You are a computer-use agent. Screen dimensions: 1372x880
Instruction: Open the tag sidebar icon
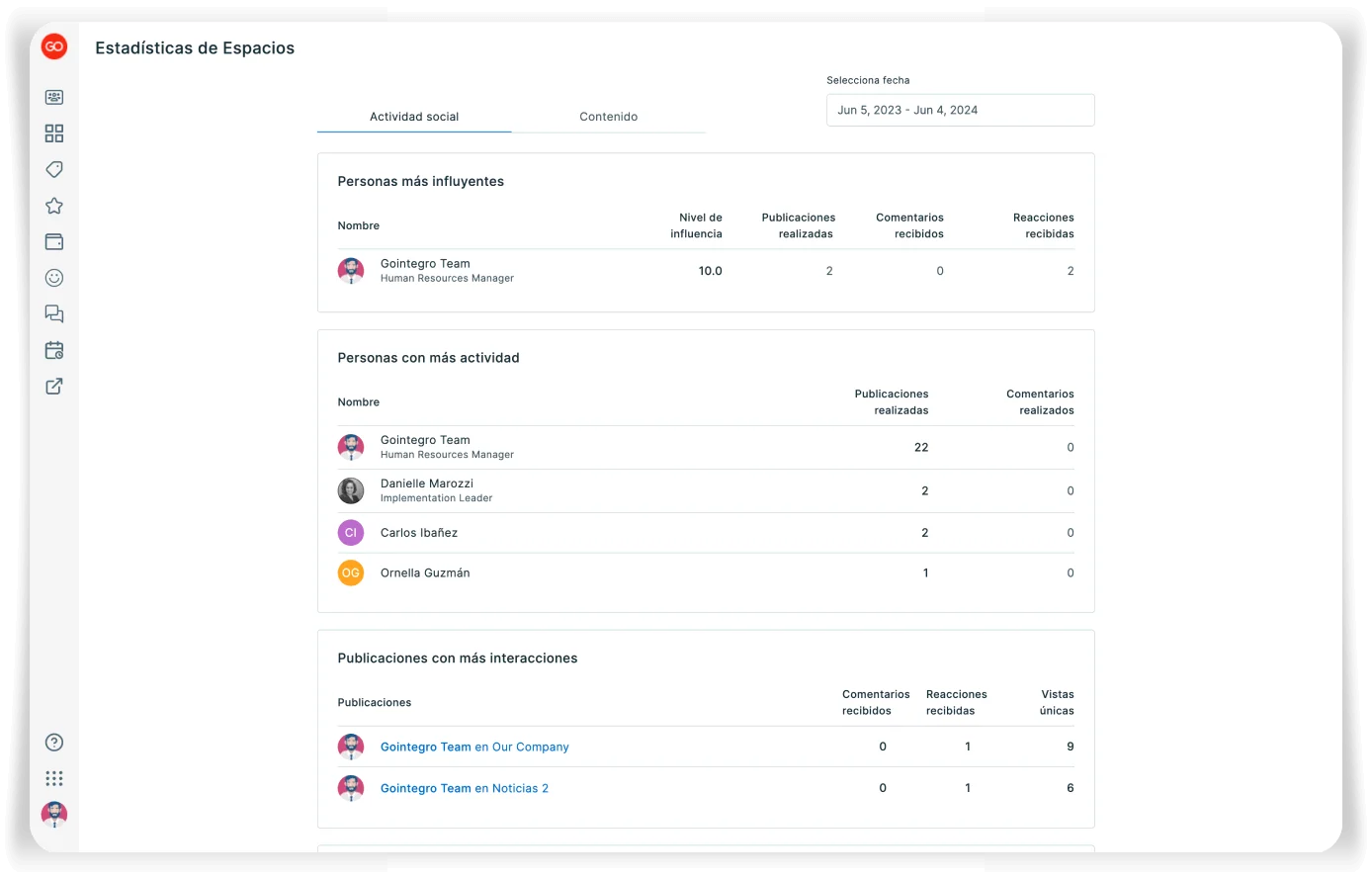pyautogui.click(x=54, y=169)
